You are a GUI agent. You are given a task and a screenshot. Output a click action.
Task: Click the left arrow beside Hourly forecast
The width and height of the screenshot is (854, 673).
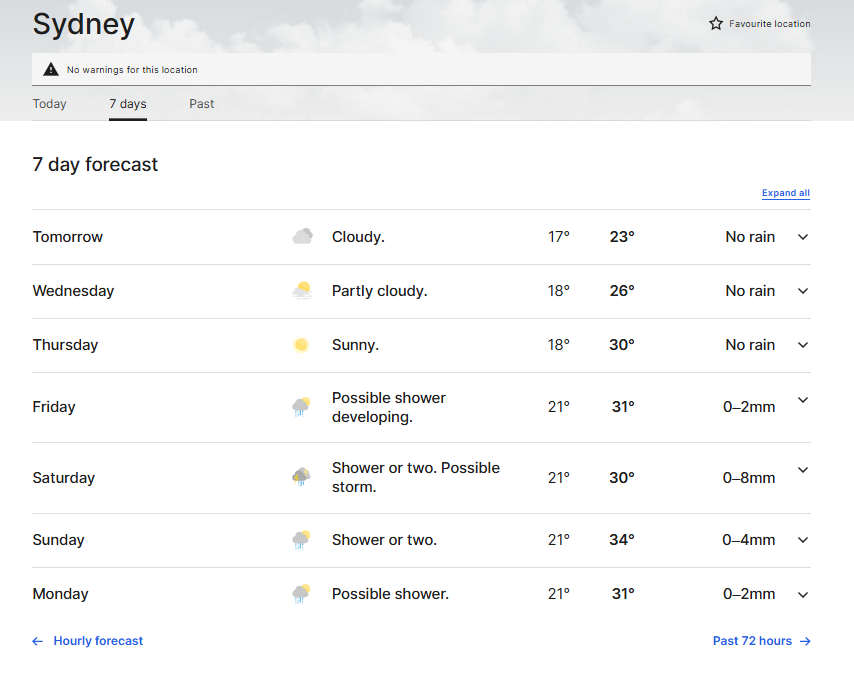(x=38, y=641)
